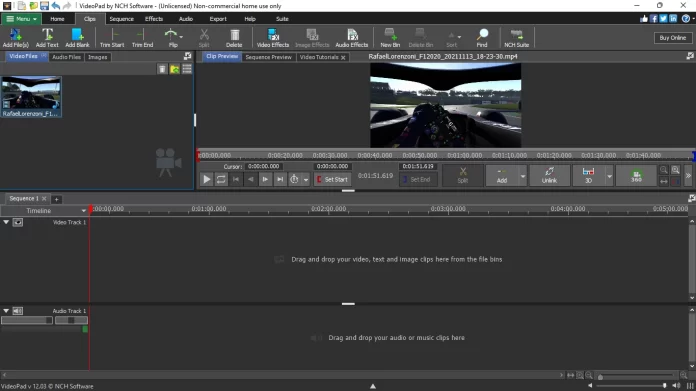Step to next frame button

tap(265, 179)
